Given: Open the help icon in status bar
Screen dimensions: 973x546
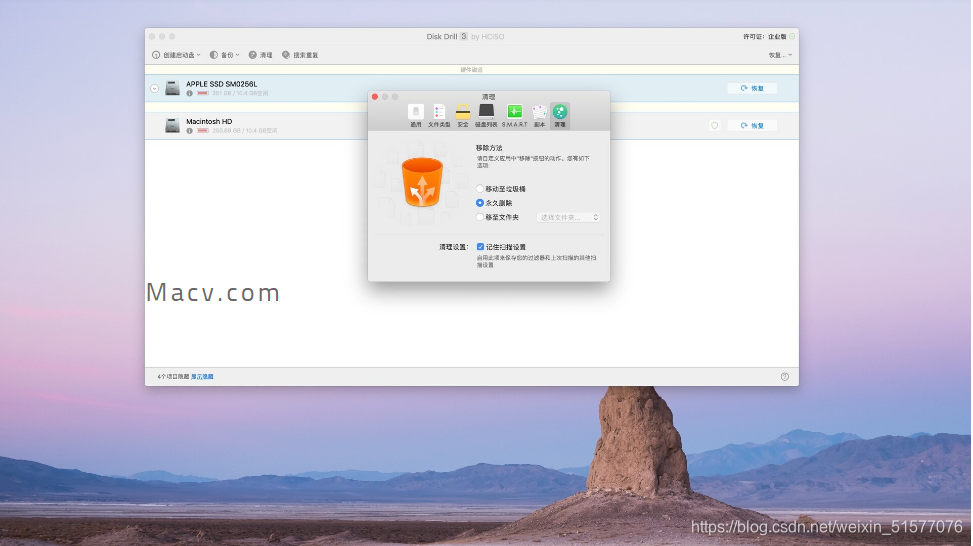Looking at the screenshot, I should (x=784, y=377).
